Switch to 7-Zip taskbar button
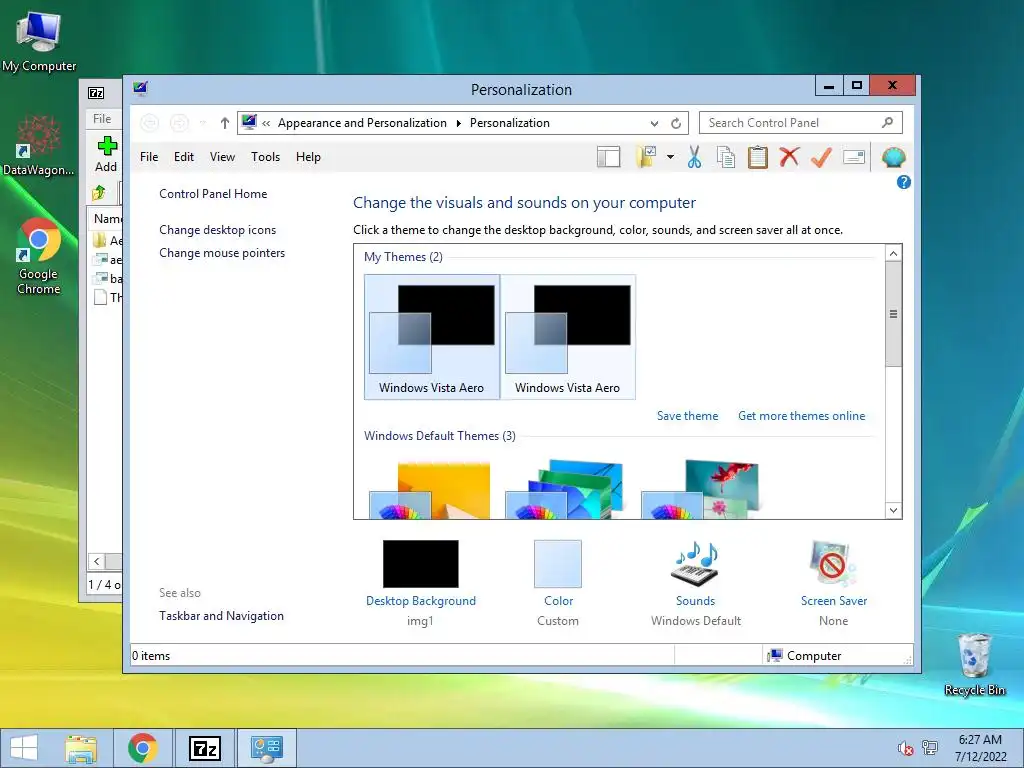 click(204, 748)
